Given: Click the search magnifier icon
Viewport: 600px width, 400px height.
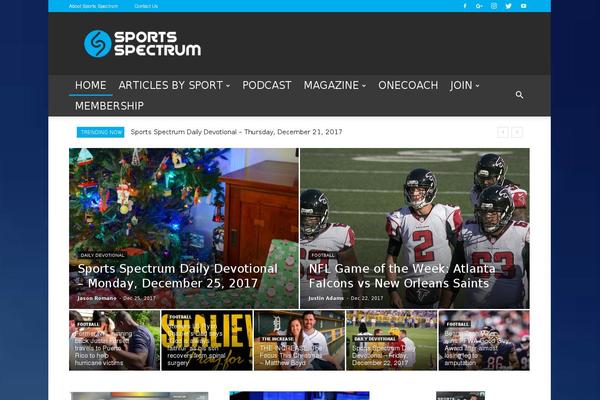Looking at the screenshot, I should 519,95.
